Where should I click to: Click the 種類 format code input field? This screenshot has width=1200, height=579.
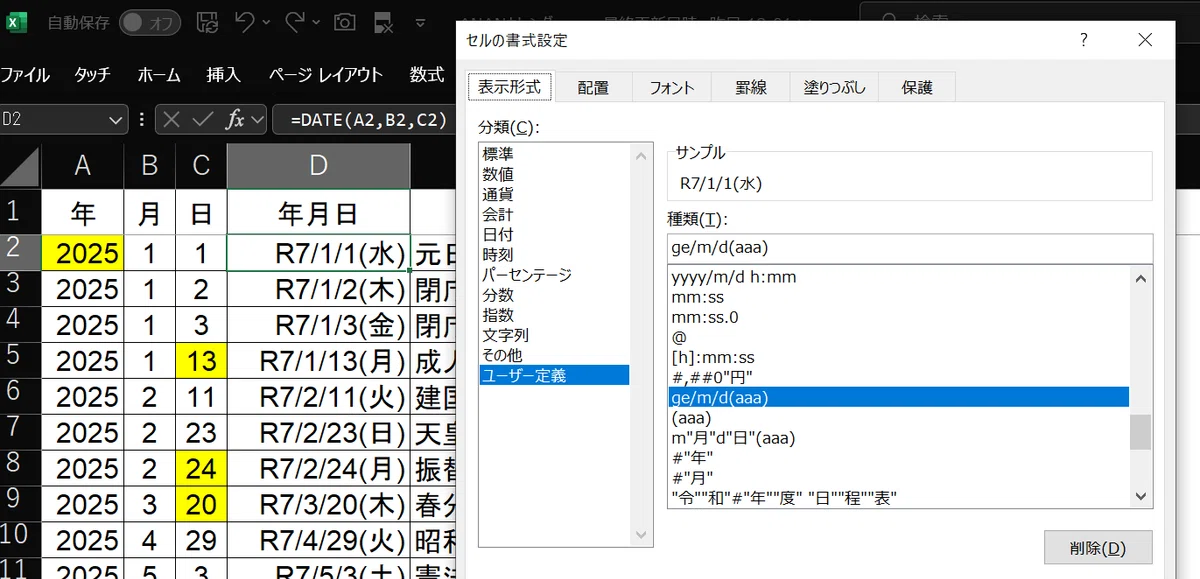(x=909, y=248)
